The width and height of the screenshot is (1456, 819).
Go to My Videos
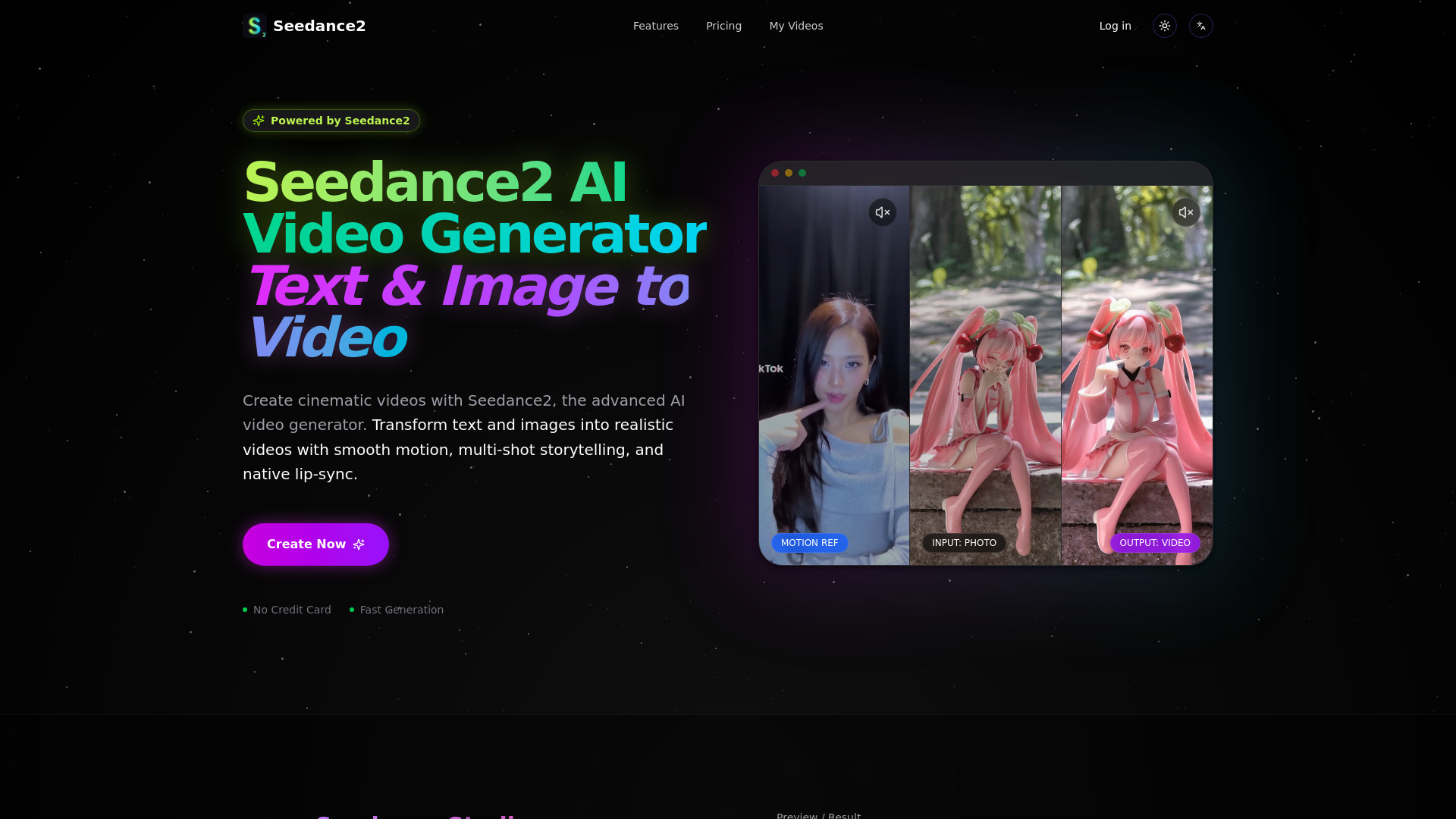tap(795, 25)
